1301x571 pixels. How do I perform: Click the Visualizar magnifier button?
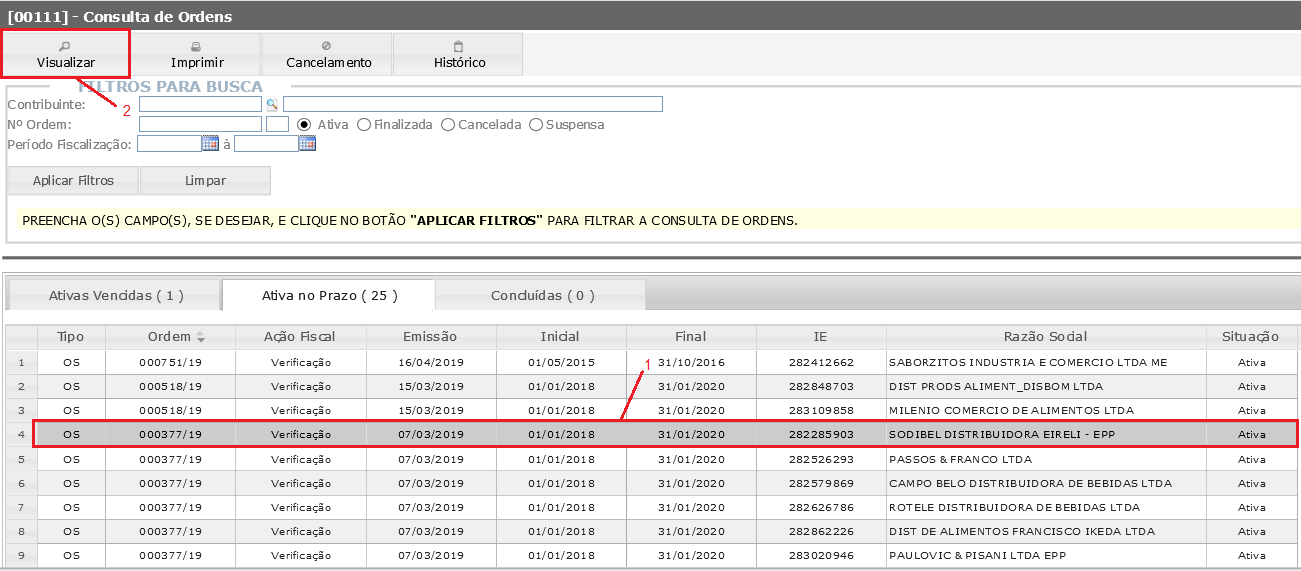[x=66, y=54]
